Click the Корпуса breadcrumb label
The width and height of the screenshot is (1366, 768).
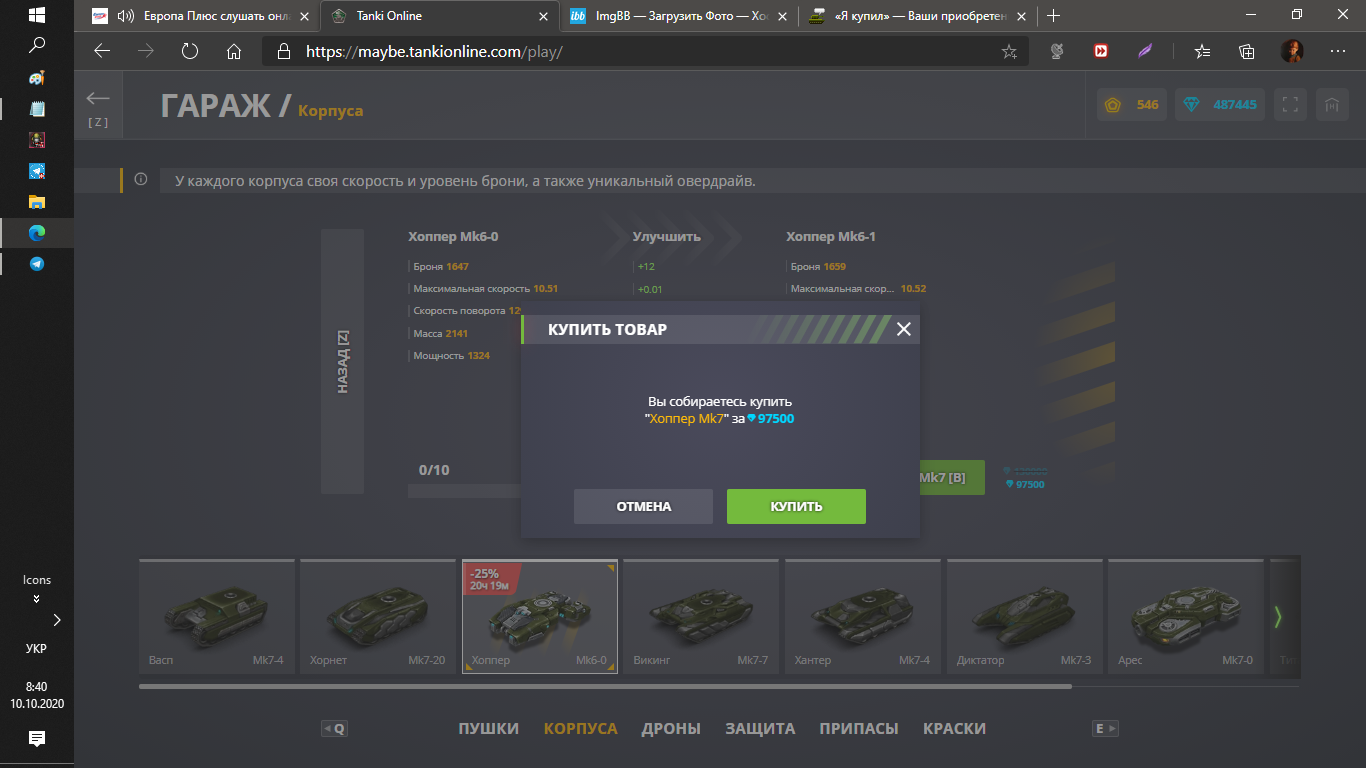(x=330, y=110)
